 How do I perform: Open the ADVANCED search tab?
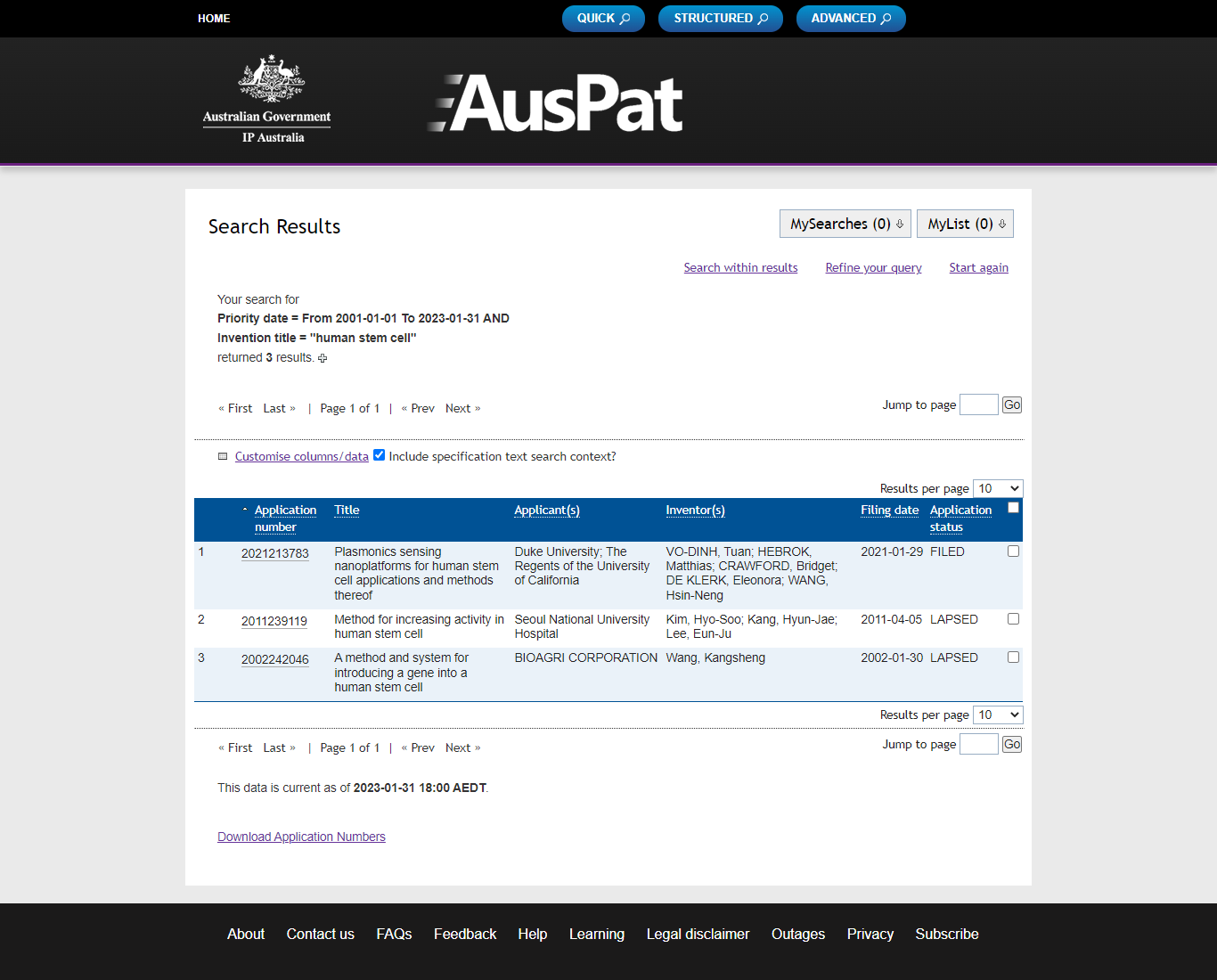tap(851, 19)
